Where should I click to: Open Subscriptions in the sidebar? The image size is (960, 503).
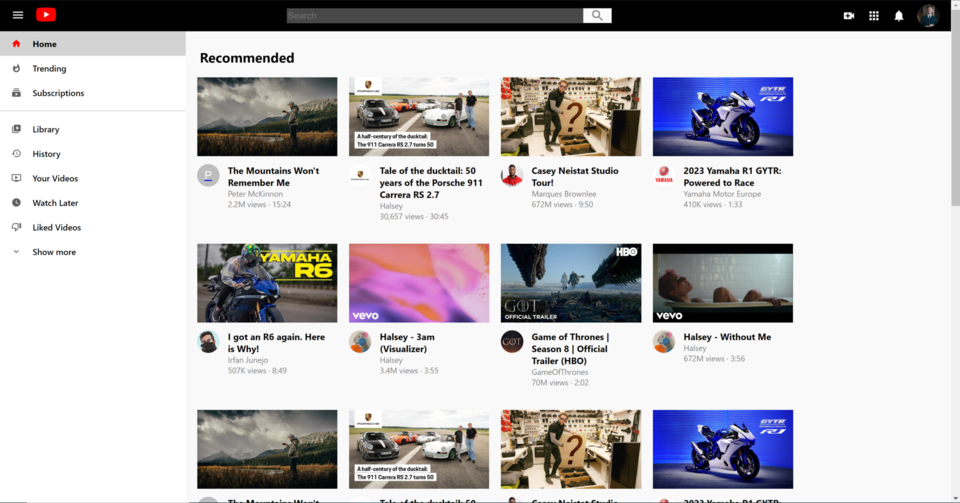[x=58, y=93]
